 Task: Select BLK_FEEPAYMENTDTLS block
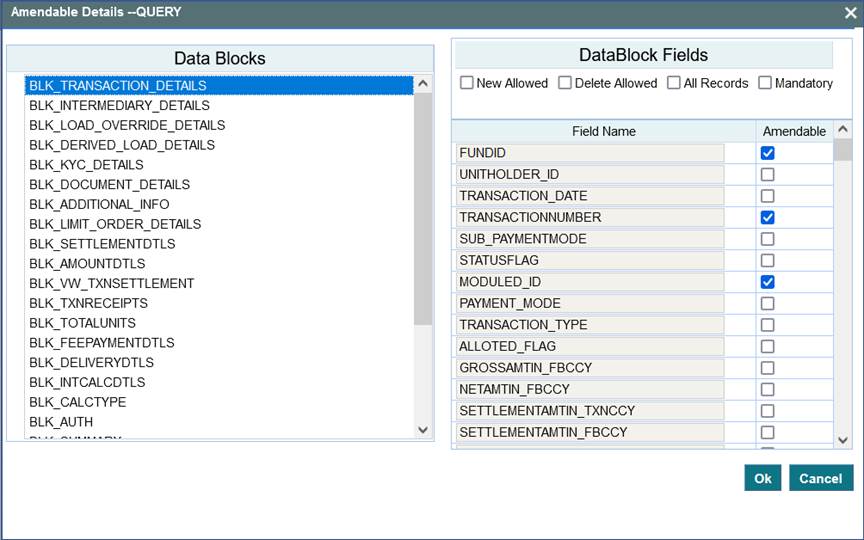coord(219,343)
